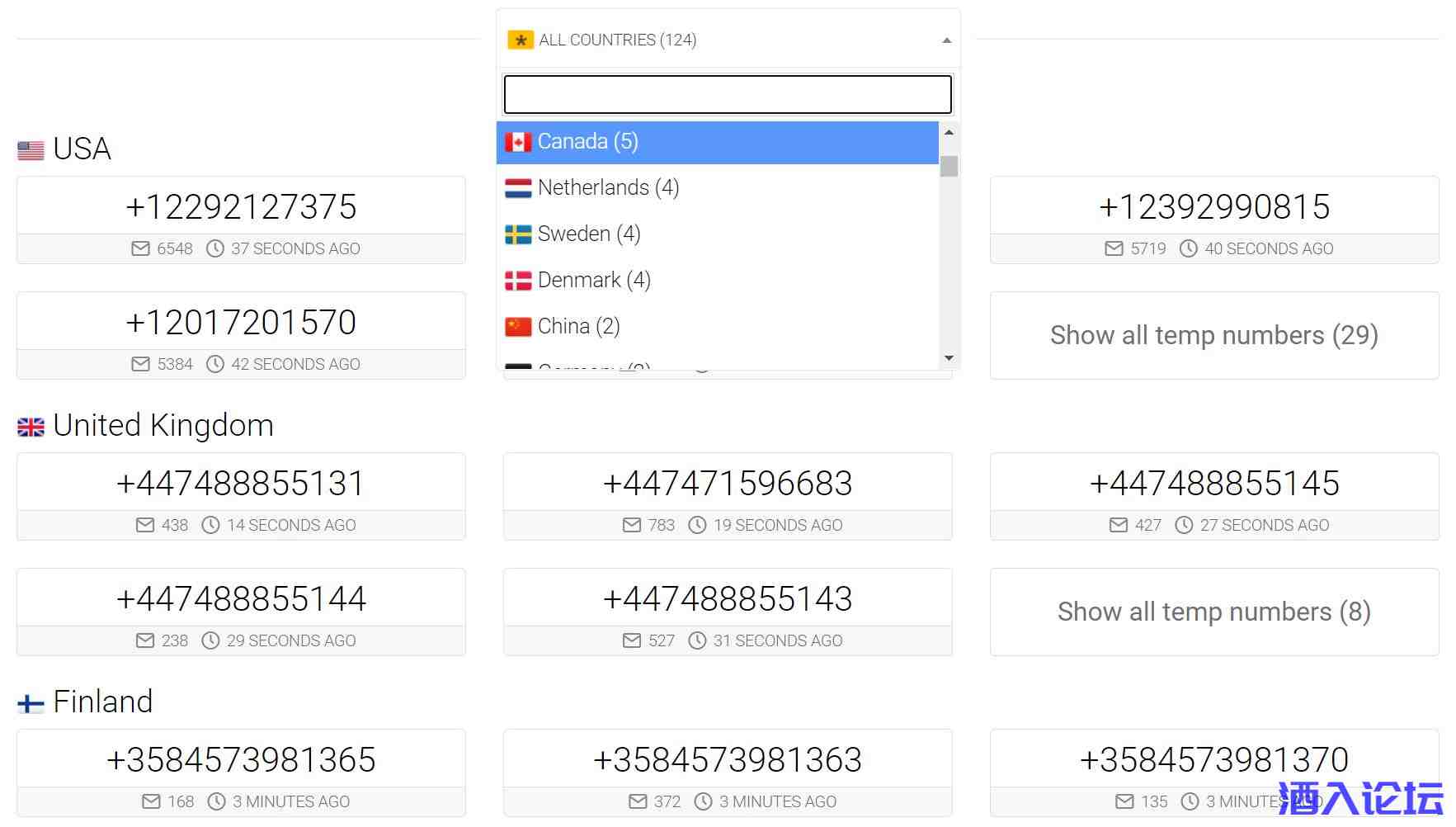Image resolution: width=1456 pixels, height=827 pixels.
Task: Click the clock icon beside 14 SECONDS AGO
Action: 210,525
